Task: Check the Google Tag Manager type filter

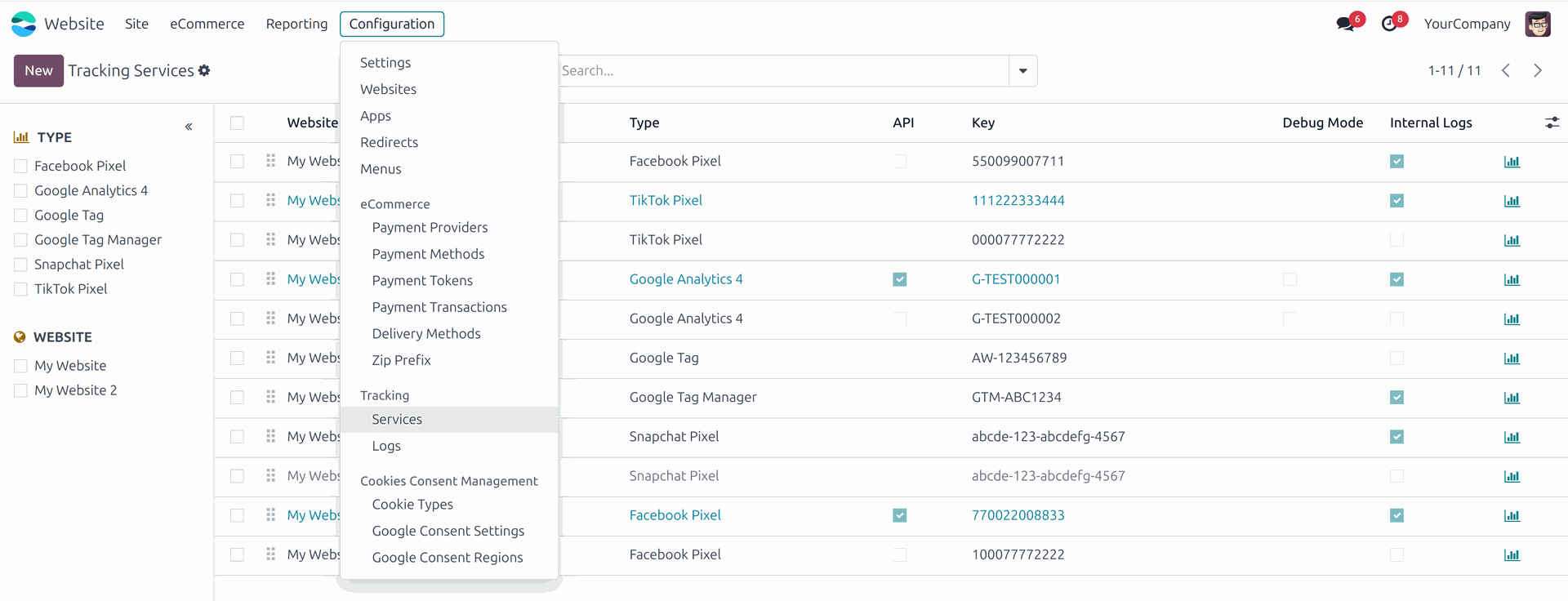Action: [x=21, y=239]
